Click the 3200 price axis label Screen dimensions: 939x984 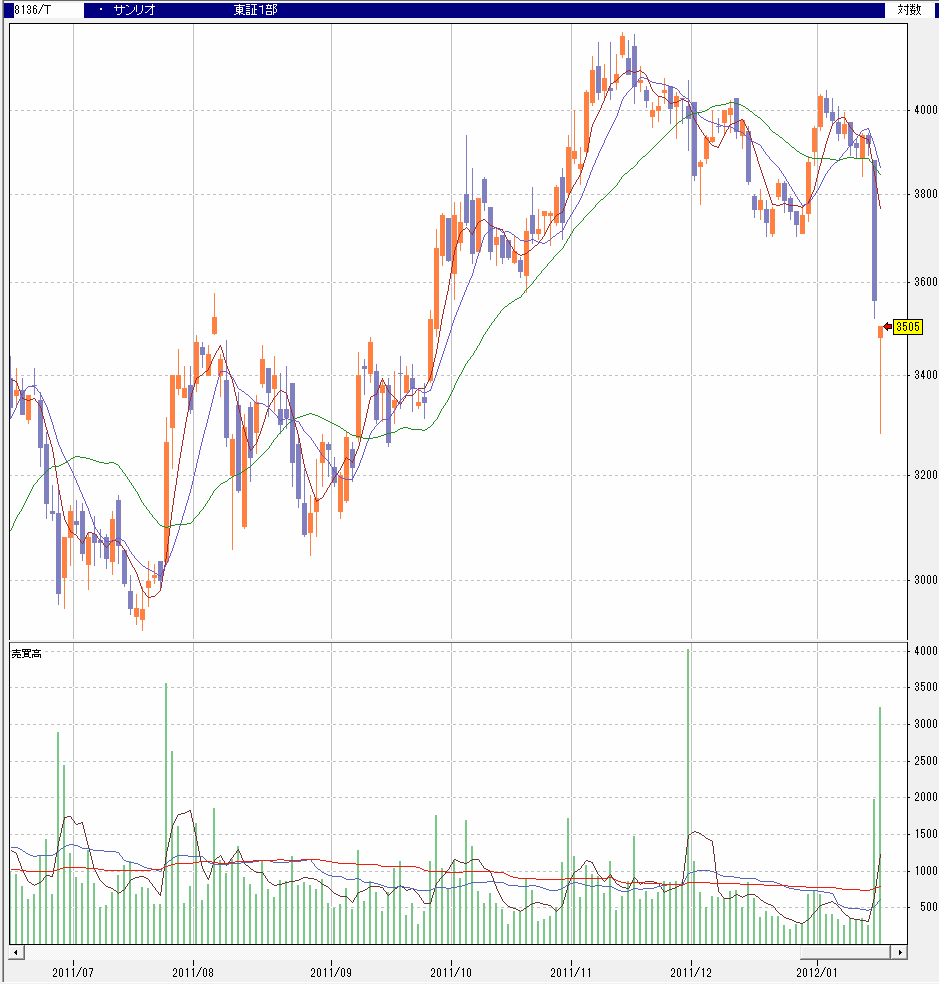click(x=925, y=474)
